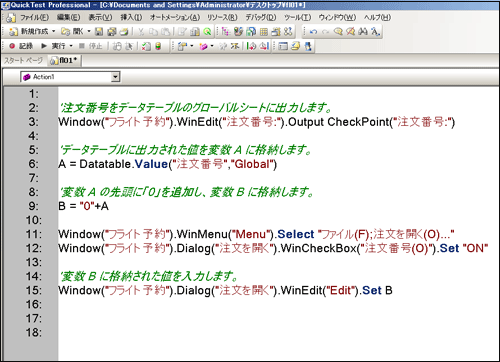Open the デバッグ(D) menu
Viewport: 500px width, 362px height.
pos(261,17)
